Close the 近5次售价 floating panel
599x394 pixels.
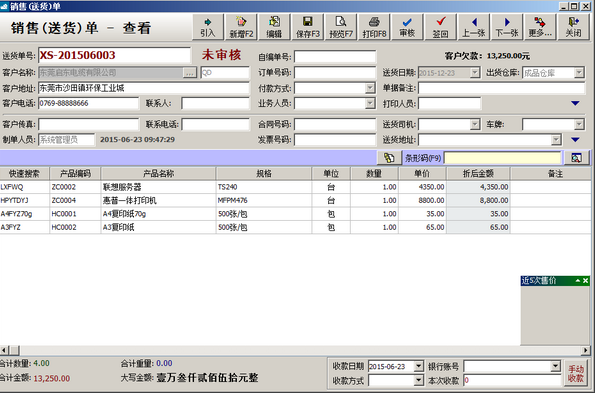(x=585, y=281)
